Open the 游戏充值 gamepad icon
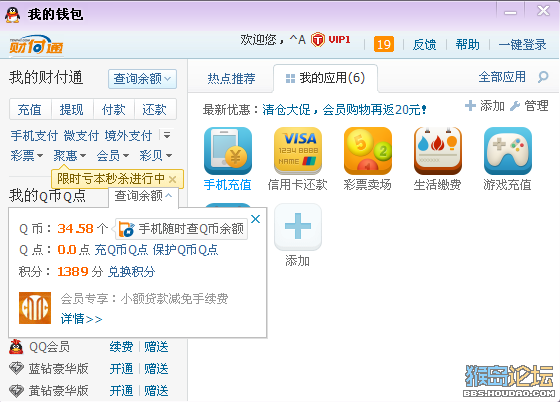This screenshot has height=402, width=560. [x=508, y=151]
